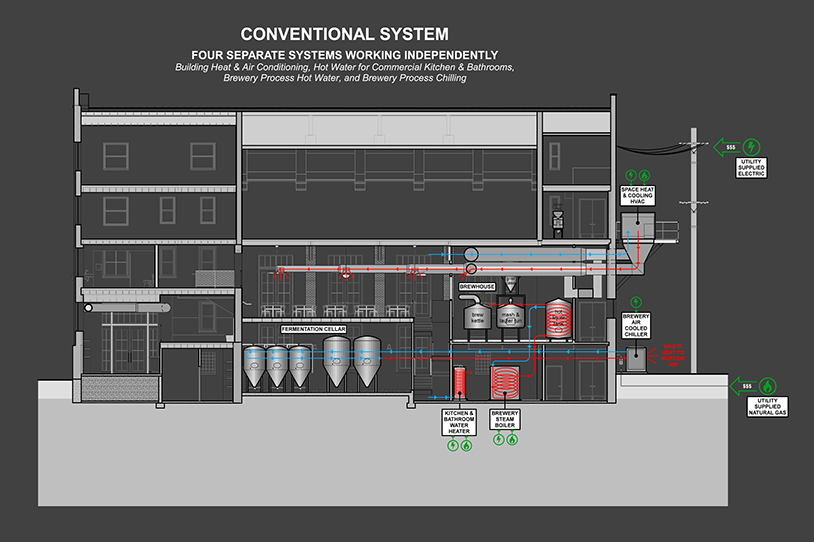Click the red coil steam boiler tank
814x542 pixels.
[503, 383]
